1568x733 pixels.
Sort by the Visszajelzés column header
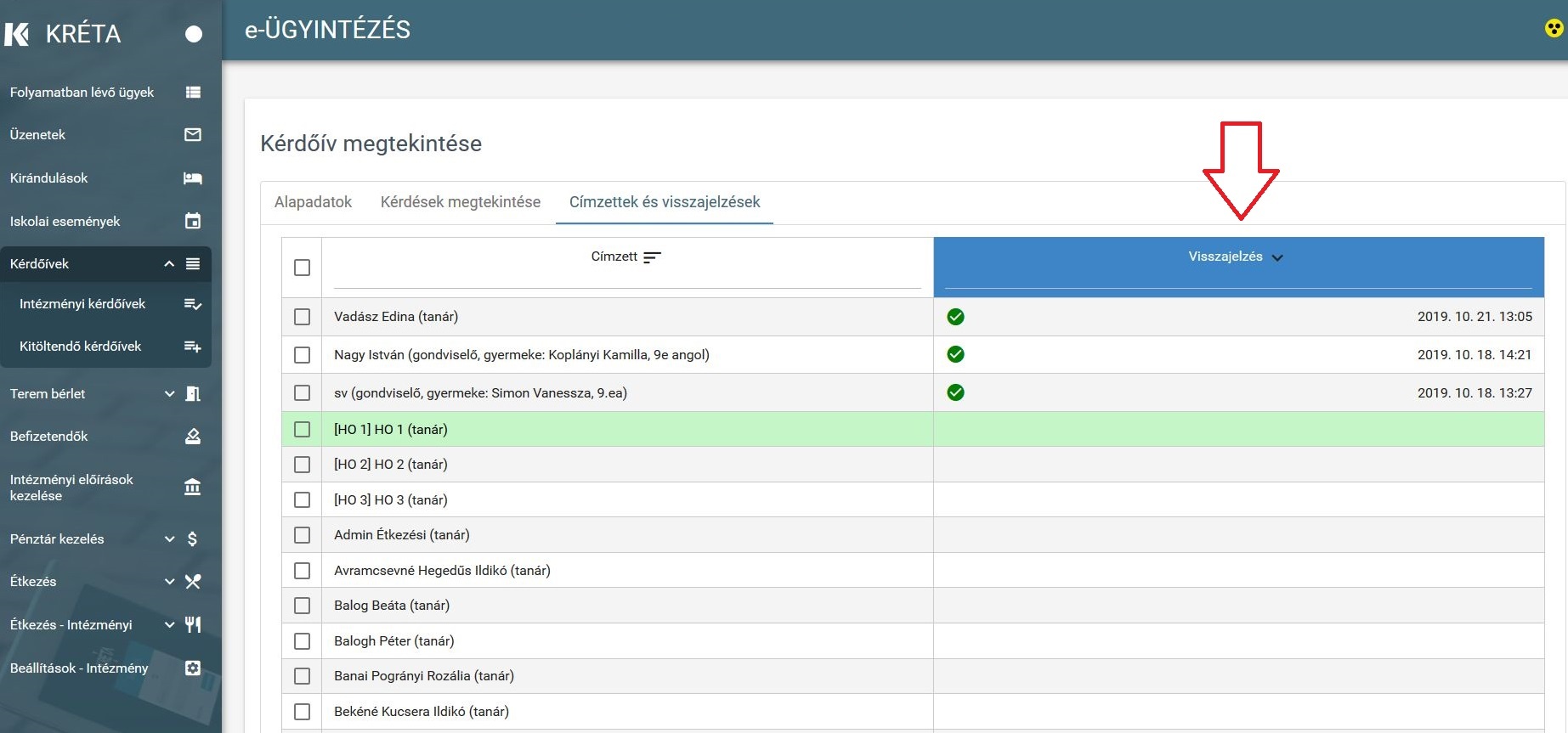click(x=1225, y=257)
